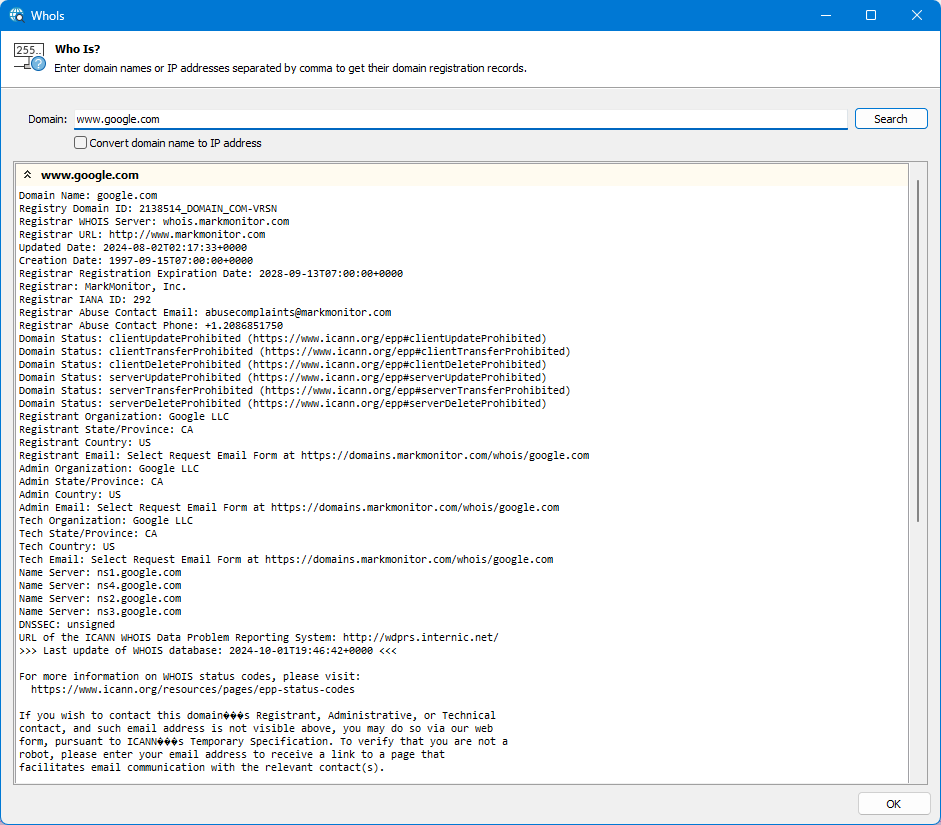
Task: Click the Search button
Action: pos(891,119)
